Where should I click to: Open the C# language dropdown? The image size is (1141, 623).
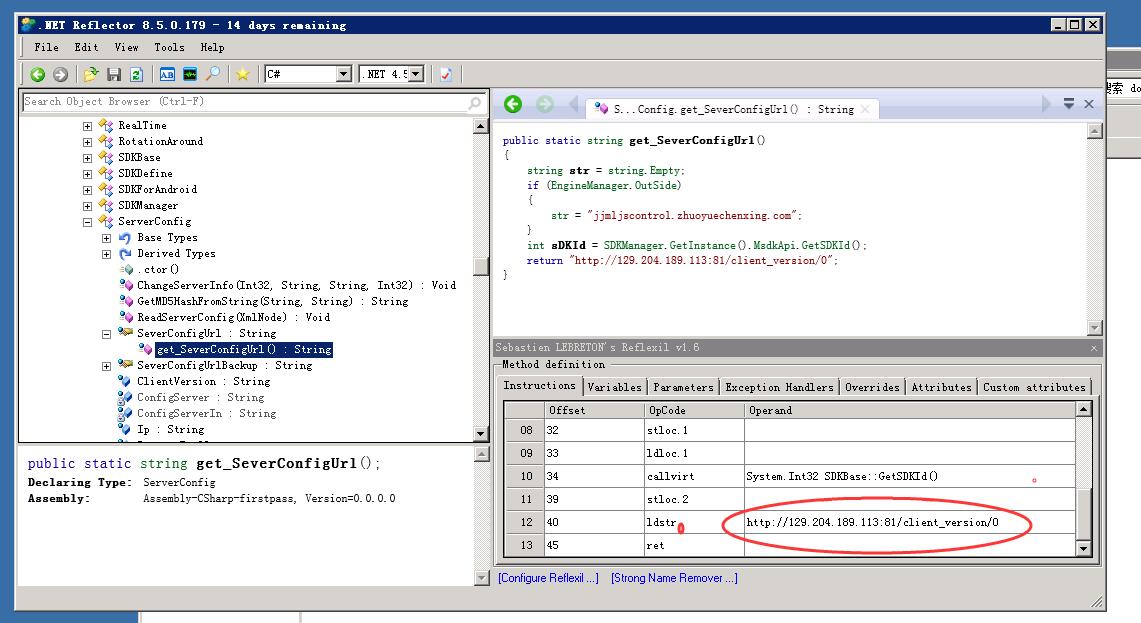point(343,74)
